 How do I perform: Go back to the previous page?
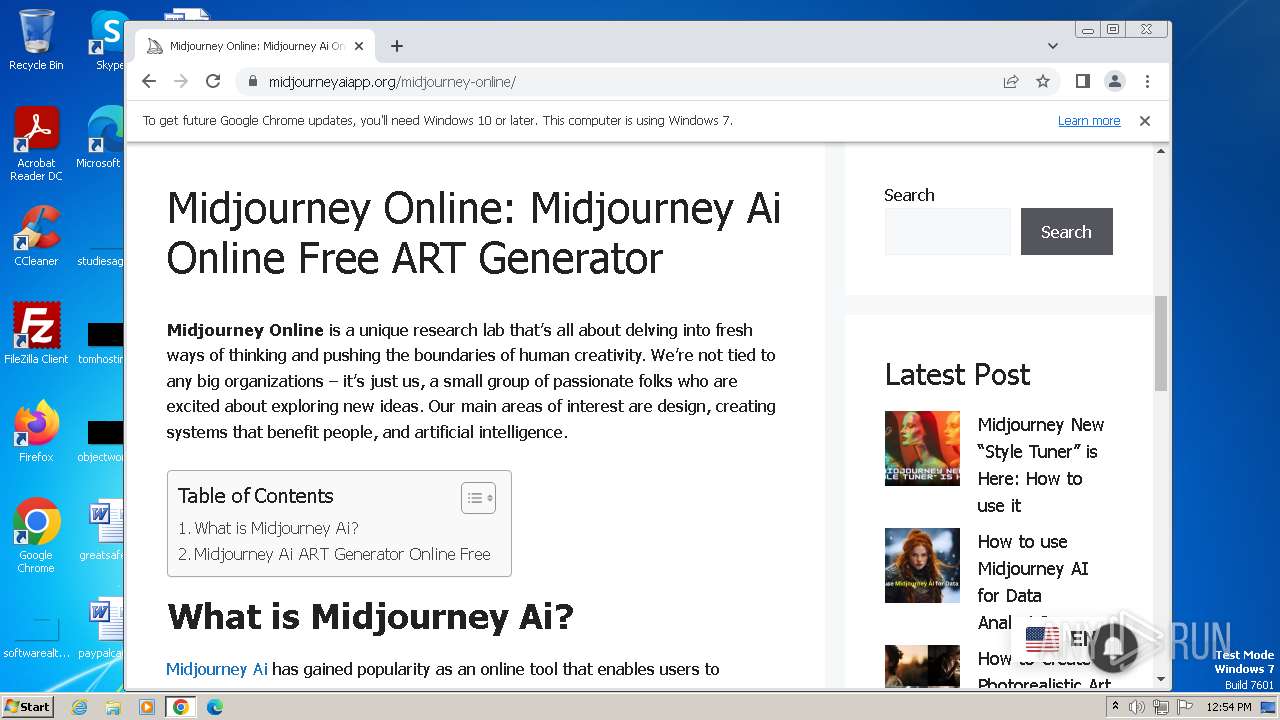[149, 82]
